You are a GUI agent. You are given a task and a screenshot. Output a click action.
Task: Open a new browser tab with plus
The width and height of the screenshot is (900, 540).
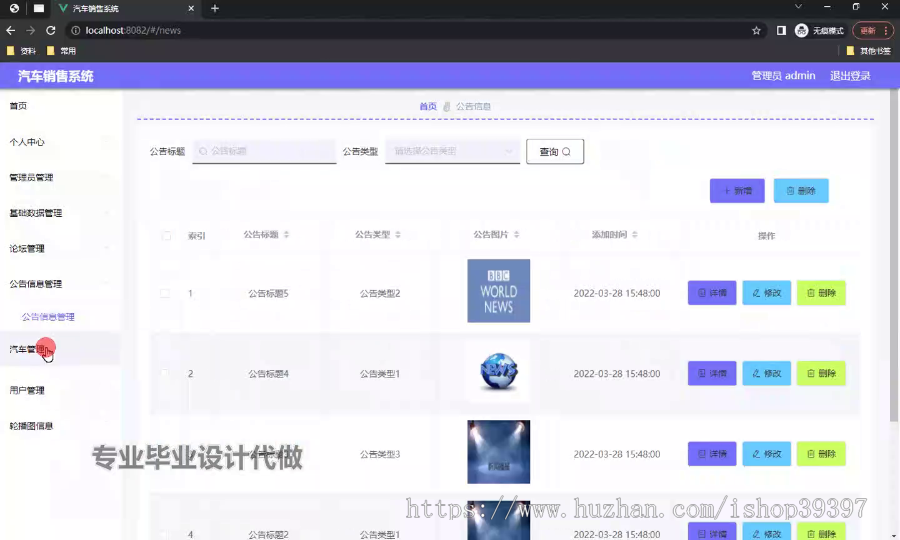tap(215, 8)
